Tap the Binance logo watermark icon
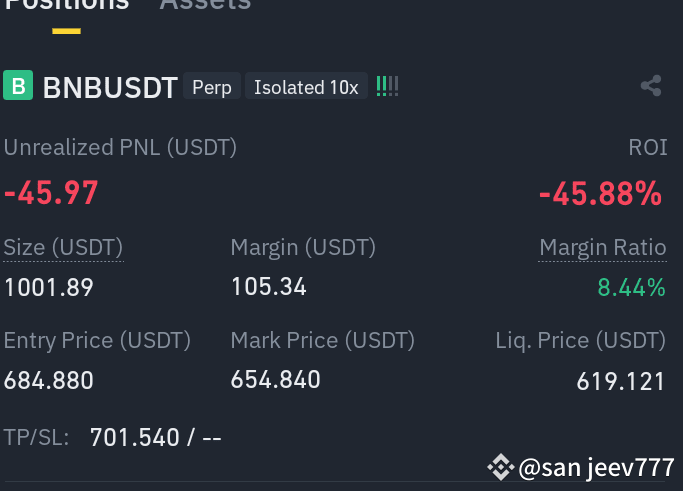This screenshot has width=683, height=491. 500,467
